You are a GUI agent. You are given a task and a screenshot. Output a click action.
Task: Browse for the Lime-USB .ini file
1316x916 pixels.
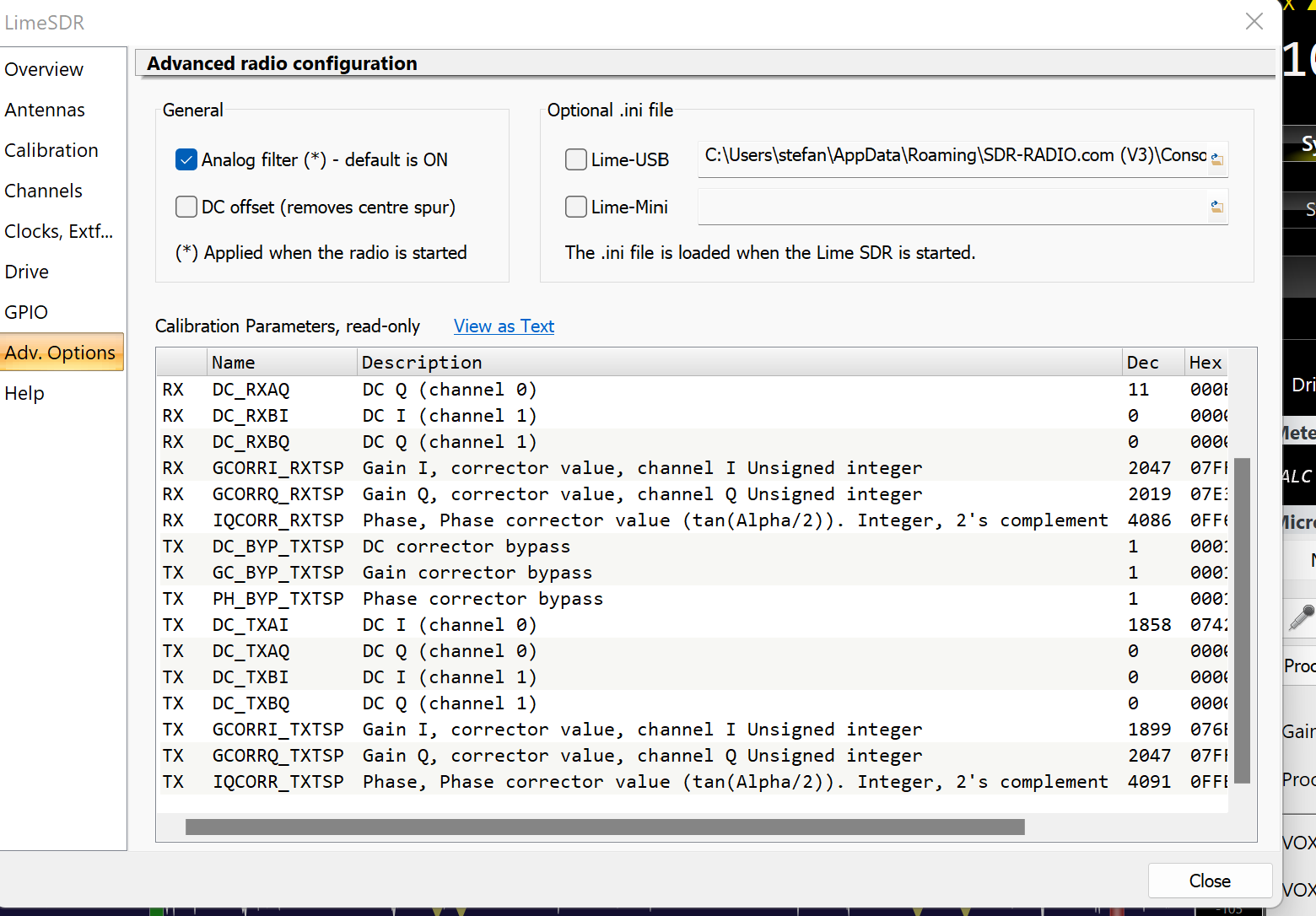[1216, 159]
